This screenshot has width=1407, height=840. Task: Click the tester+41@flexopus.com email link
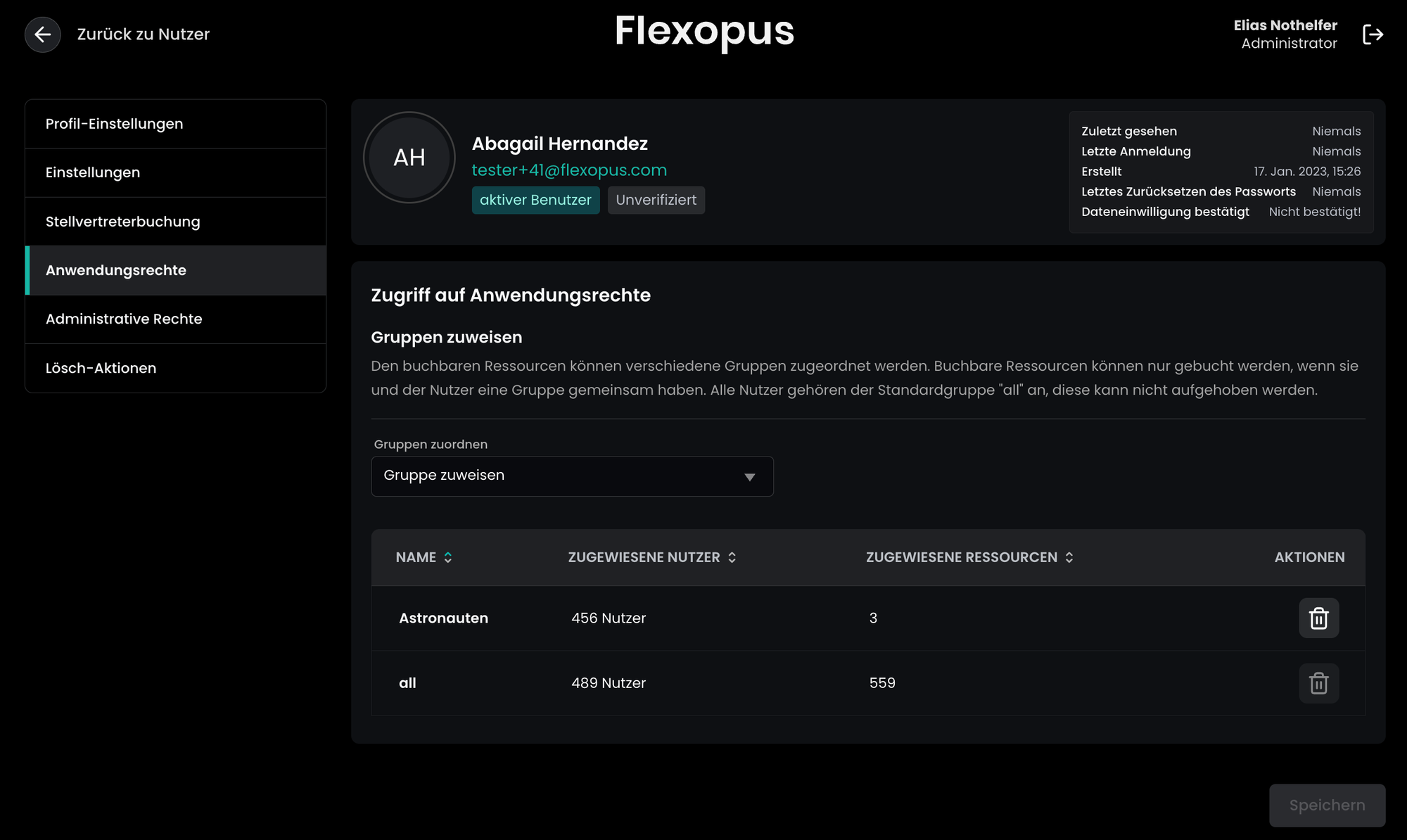click(x=569, y=170)
